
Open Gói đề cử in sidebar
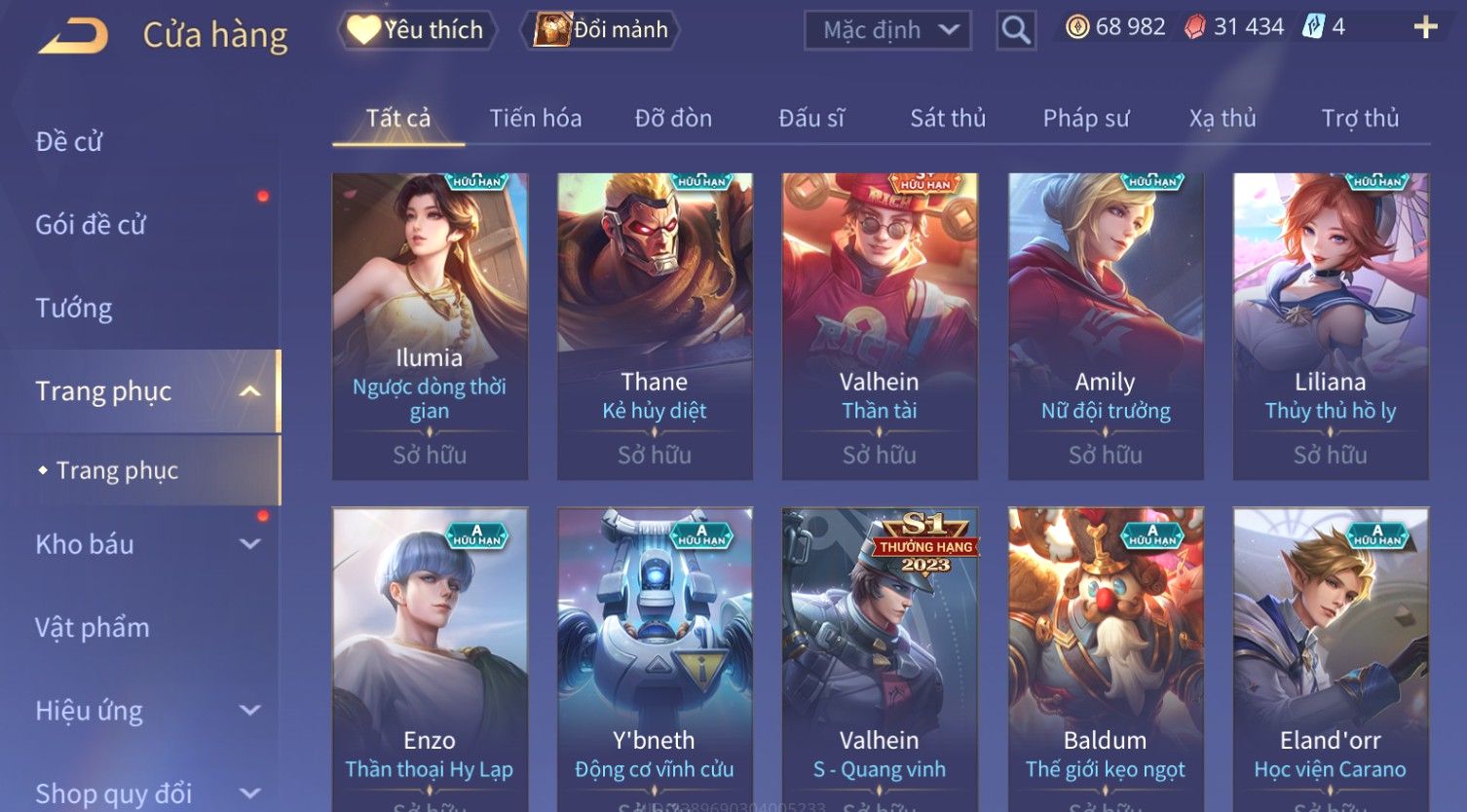point(91,225)
